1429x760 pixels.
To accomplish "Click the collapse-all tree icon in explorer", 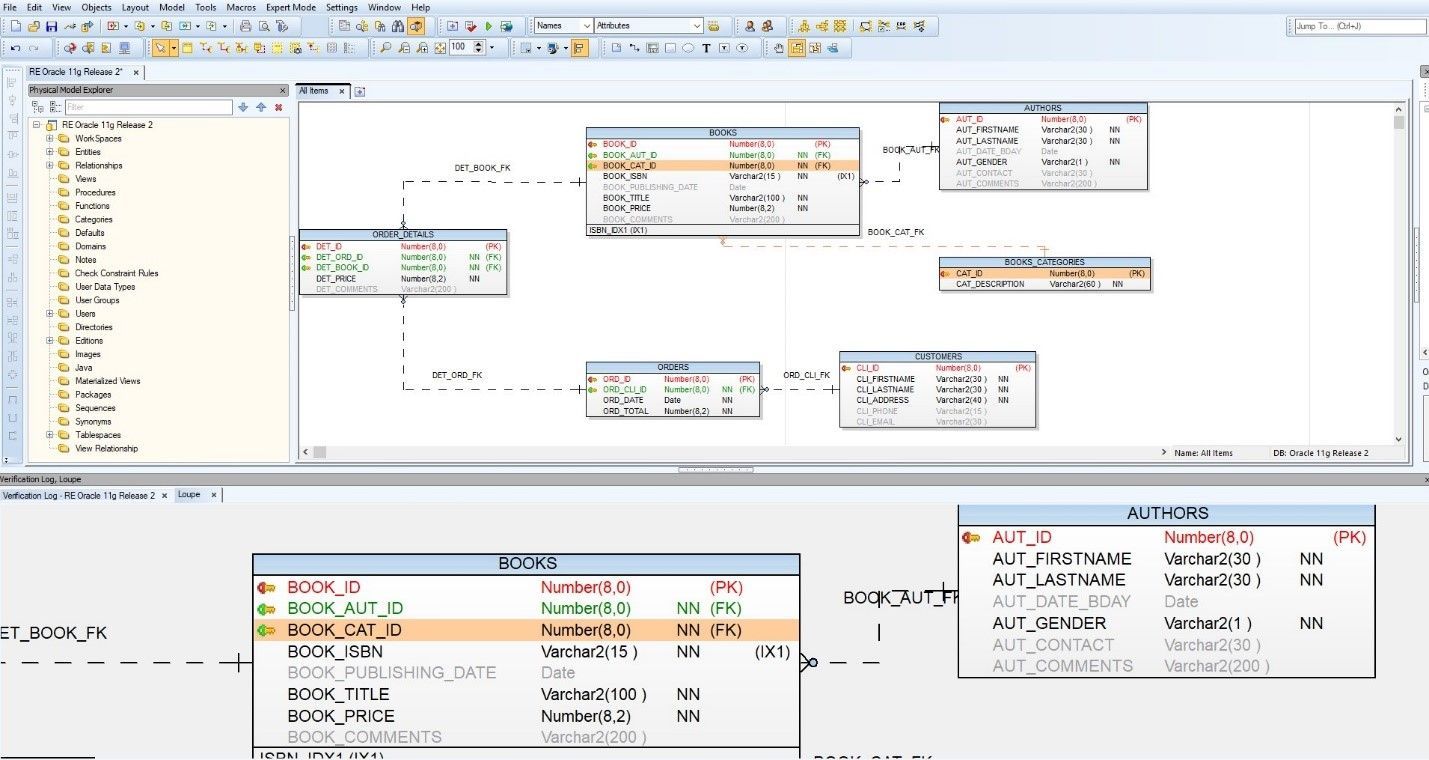I will click(54, 107).
